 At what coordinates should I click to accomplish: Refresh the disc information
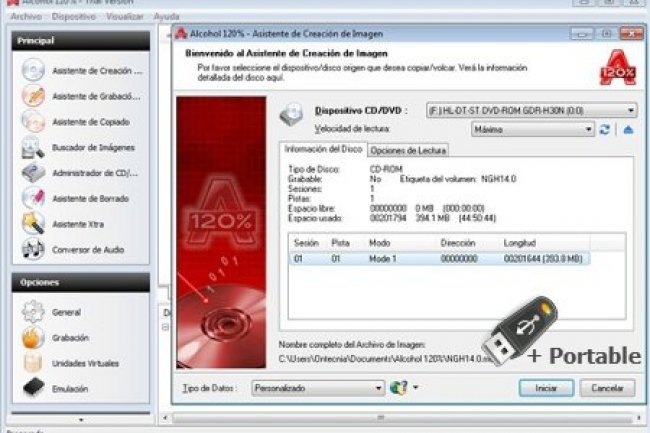[x=605, y=130]
